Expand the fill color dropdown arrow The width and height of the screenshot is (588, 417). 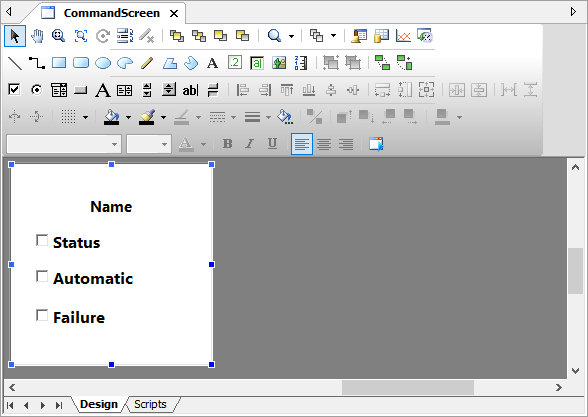click(x=129, y=117)
